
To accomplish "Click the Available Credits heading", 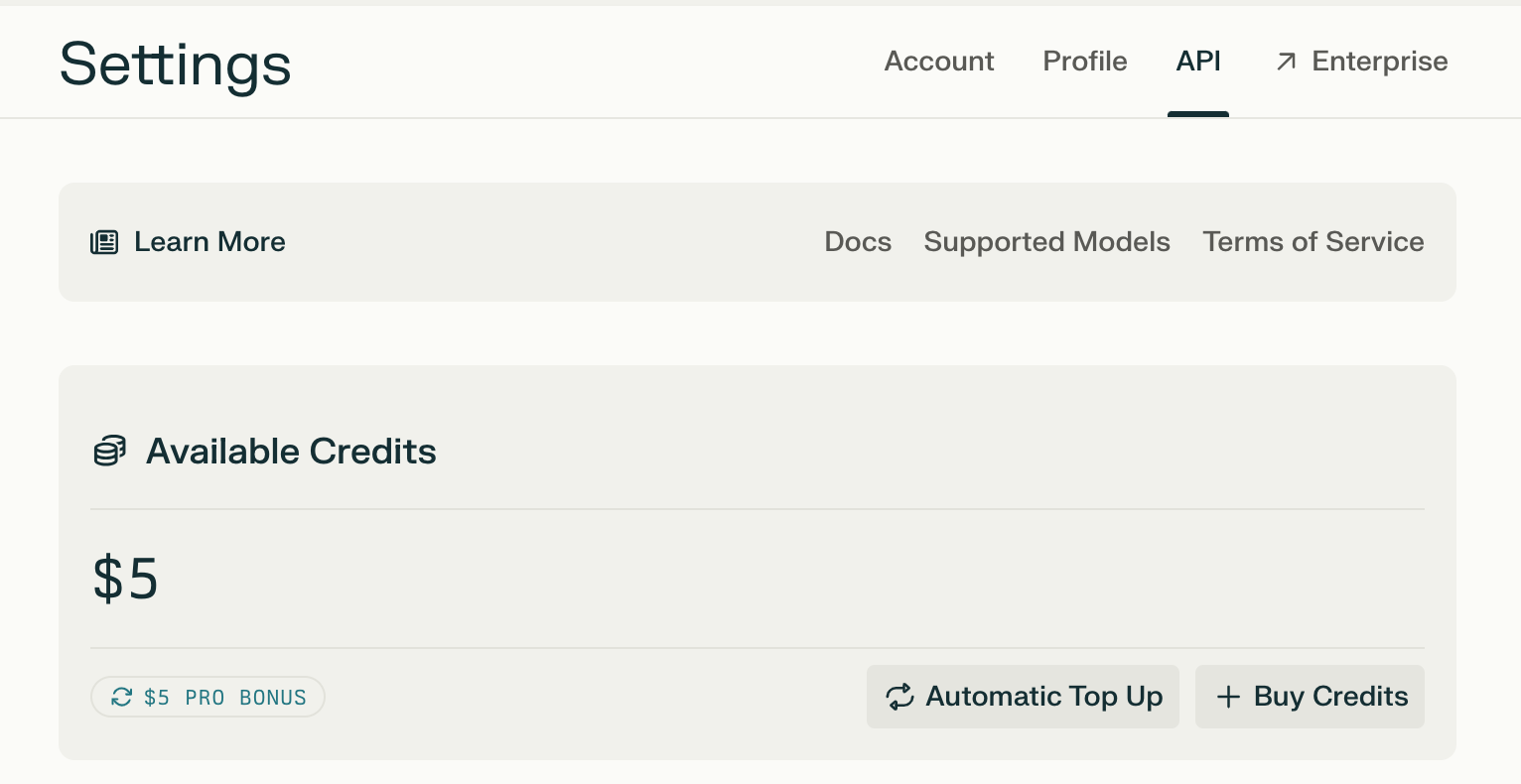I will click(x=291, y=452).
